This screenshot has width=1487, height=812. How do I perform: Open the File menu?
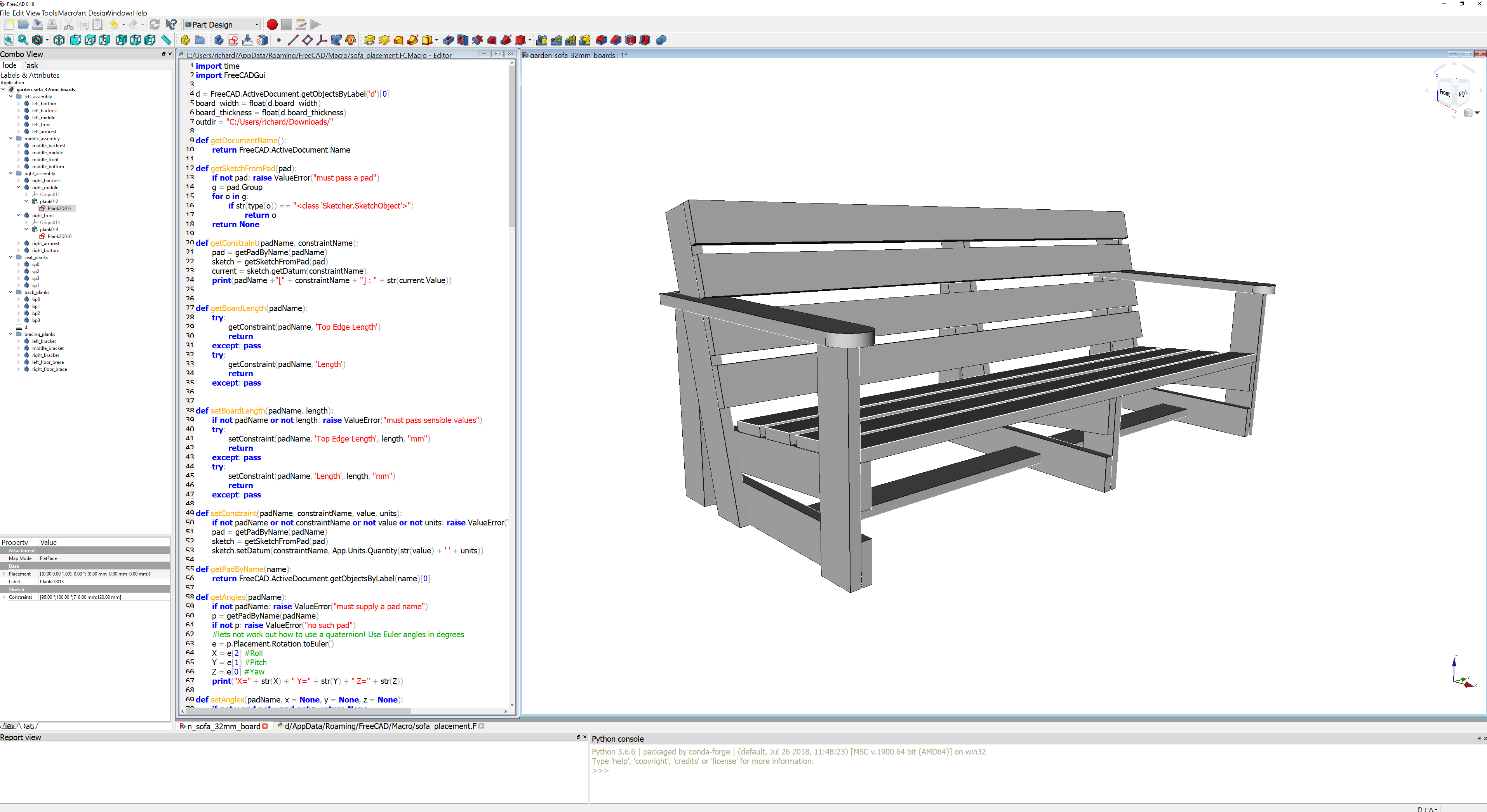tap(5, 13)
